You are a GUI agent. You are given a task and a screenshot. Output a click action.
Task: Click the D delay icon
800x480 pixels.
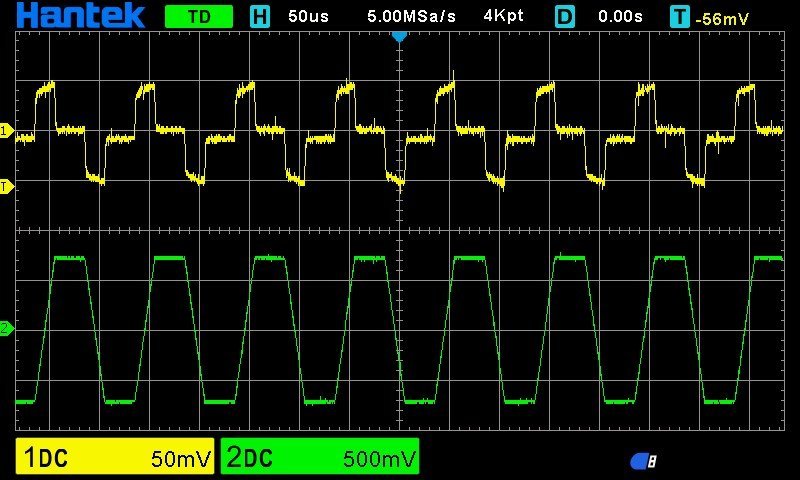[565, 16]
